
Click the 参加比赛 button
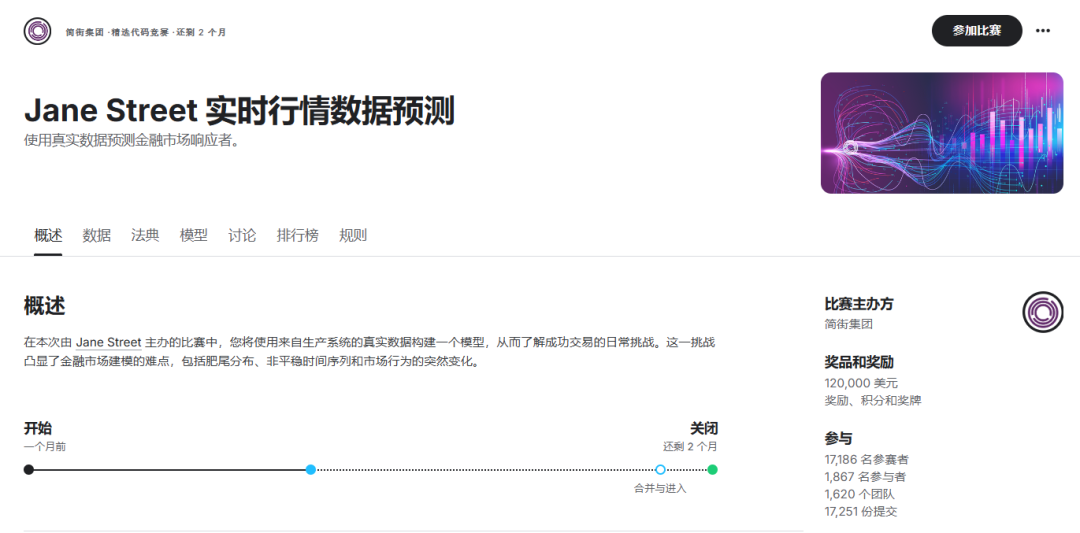coord(977,31)
